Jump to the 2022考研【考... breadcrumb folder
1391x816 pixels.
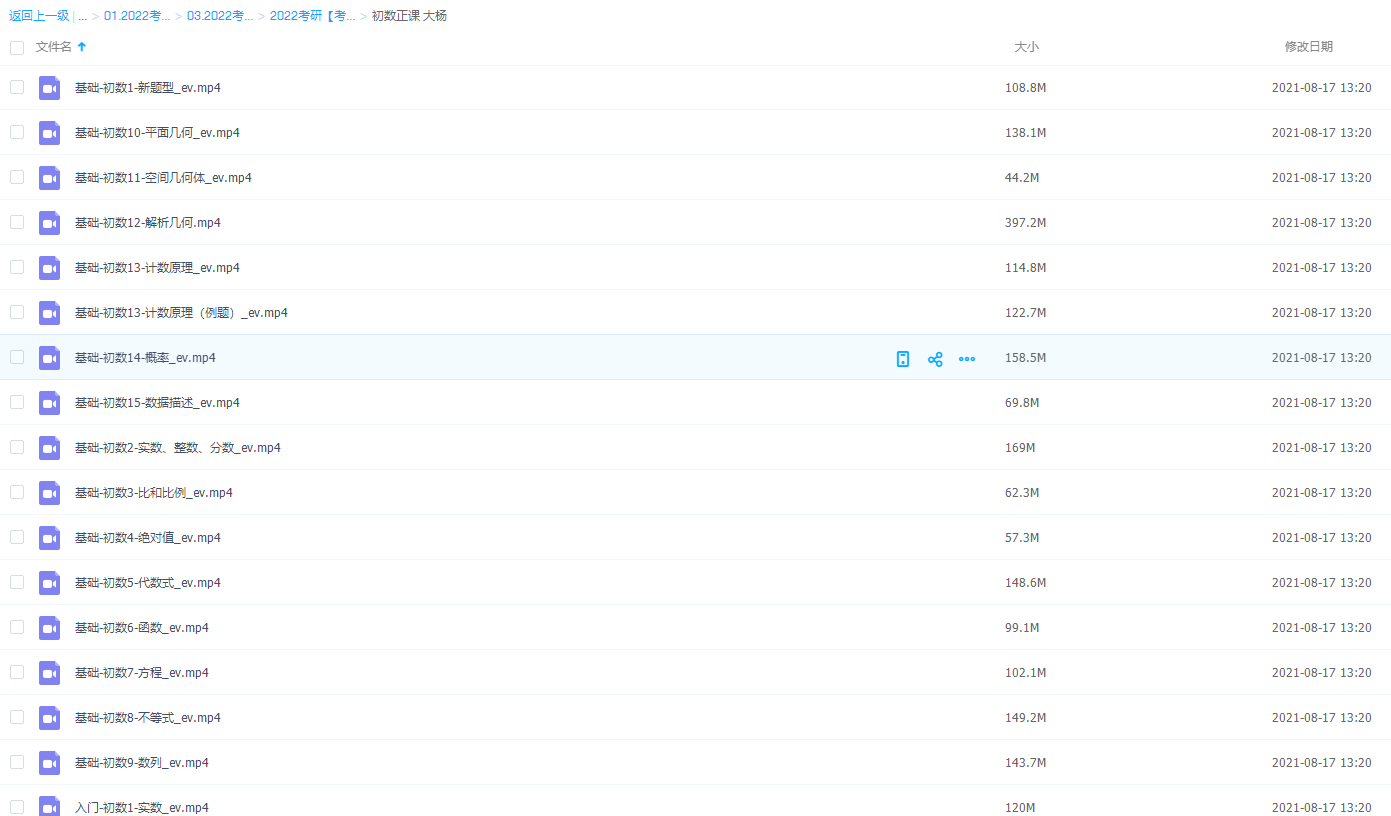[x=312, y=16]
